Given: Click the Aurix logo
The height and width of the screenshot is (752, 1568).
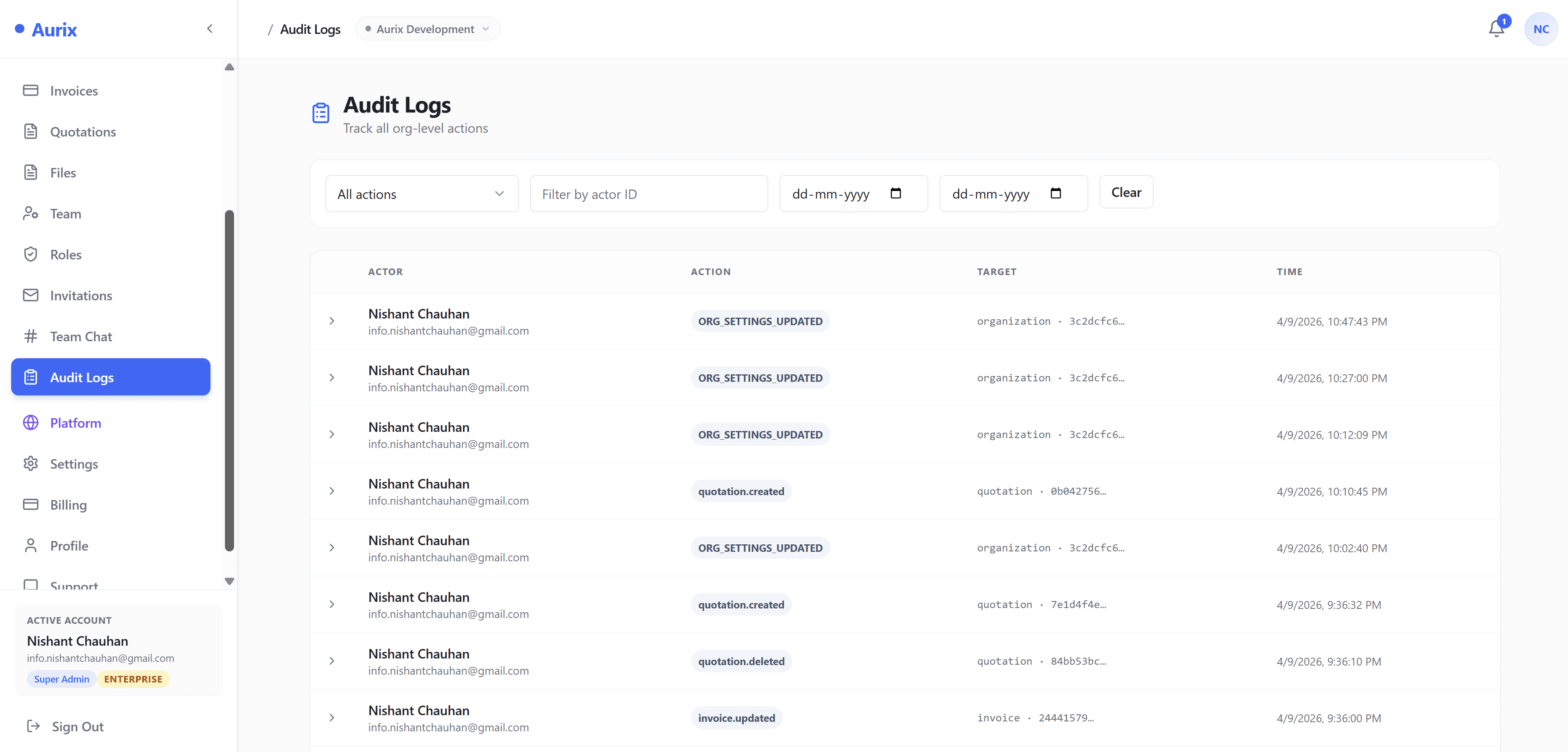Looking at the screenshot, I should pos(46,29).
